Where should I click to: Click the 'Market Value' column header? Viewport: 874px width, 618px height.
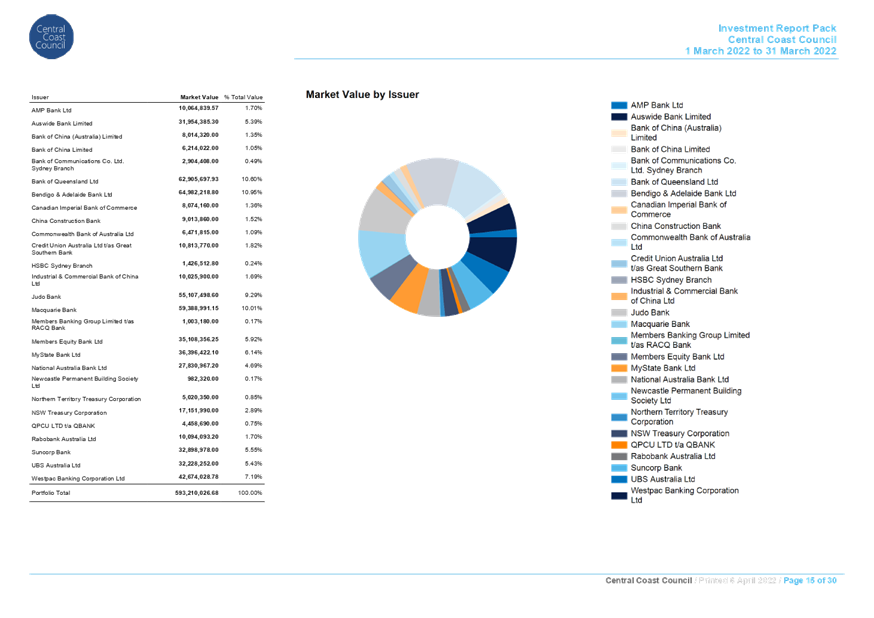[x=199, y=97]
